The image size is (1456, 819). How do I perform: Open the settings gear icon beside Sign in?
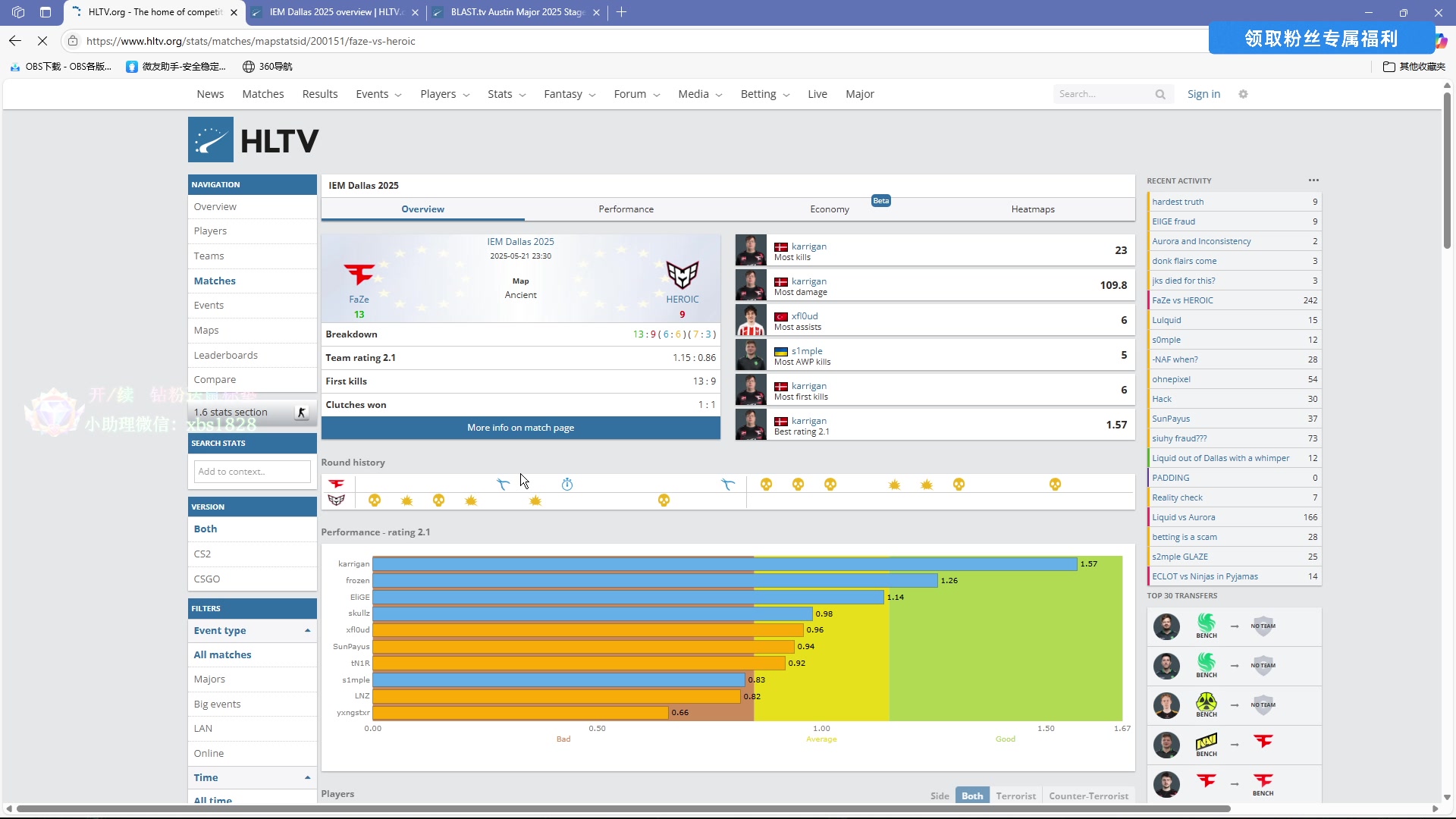(x=1243, y=94)
